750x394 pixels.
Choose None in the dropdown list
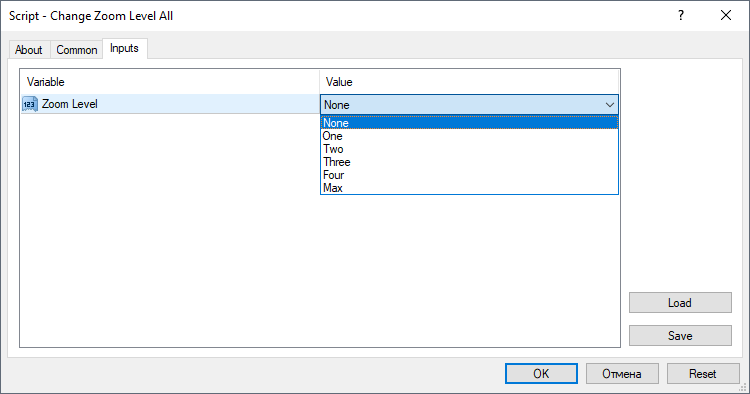469,123
